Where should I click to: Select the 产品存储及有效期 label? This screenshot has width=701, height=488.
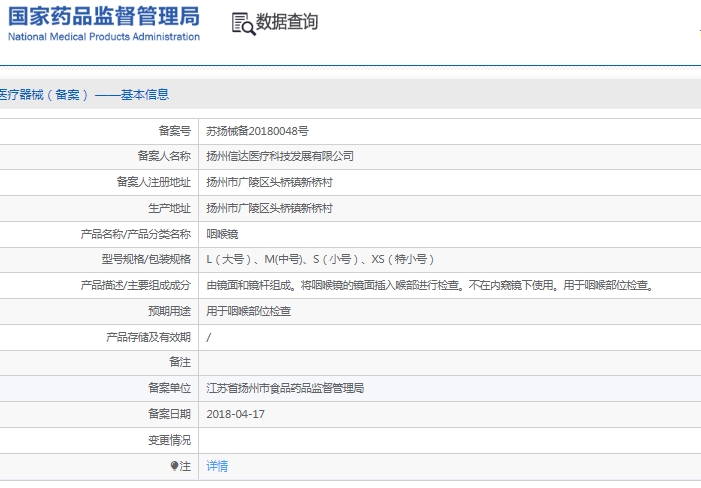(148, 337)
